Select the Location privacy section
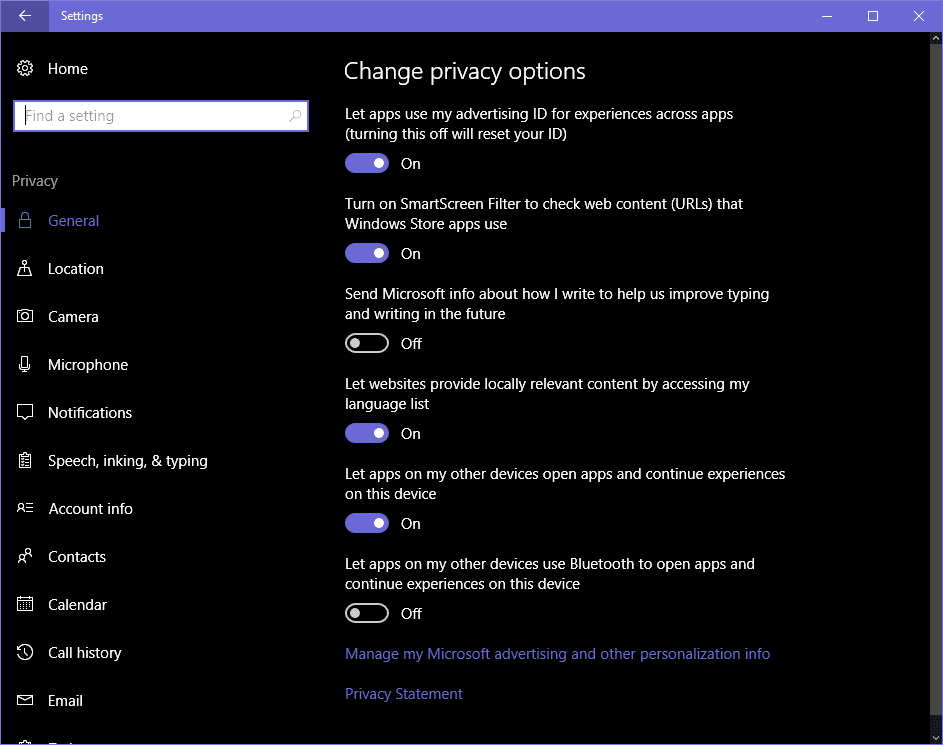 [75, 268]
